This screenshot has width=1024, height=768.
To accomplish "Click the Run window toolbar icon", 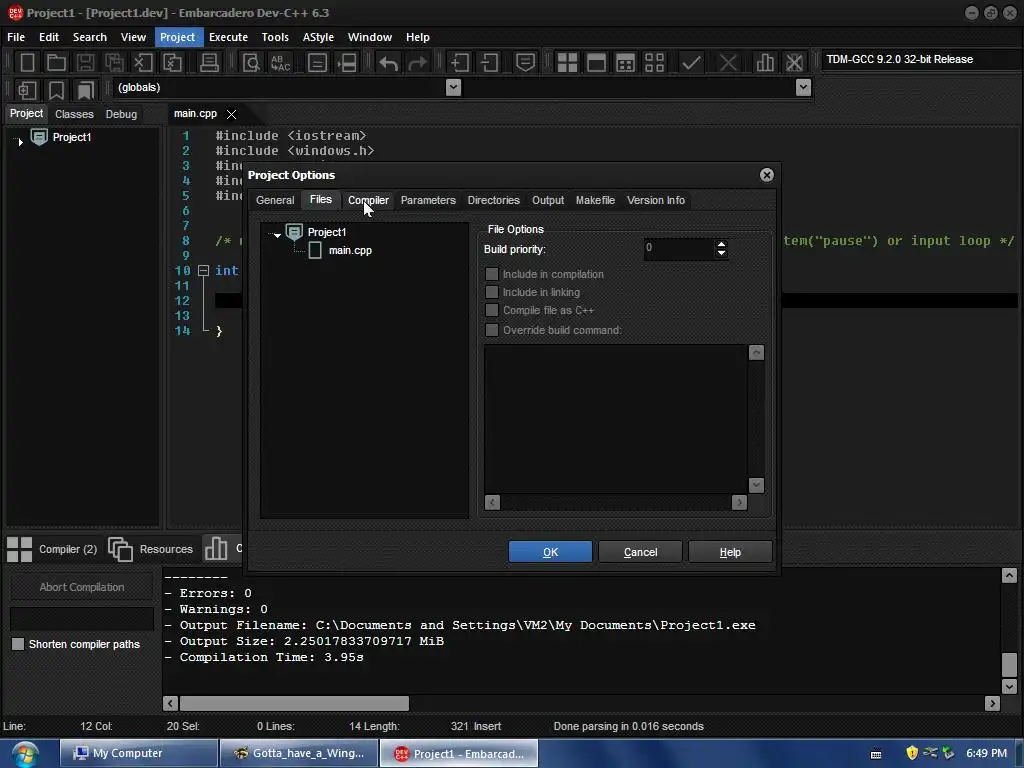I will tap(596, 63).
